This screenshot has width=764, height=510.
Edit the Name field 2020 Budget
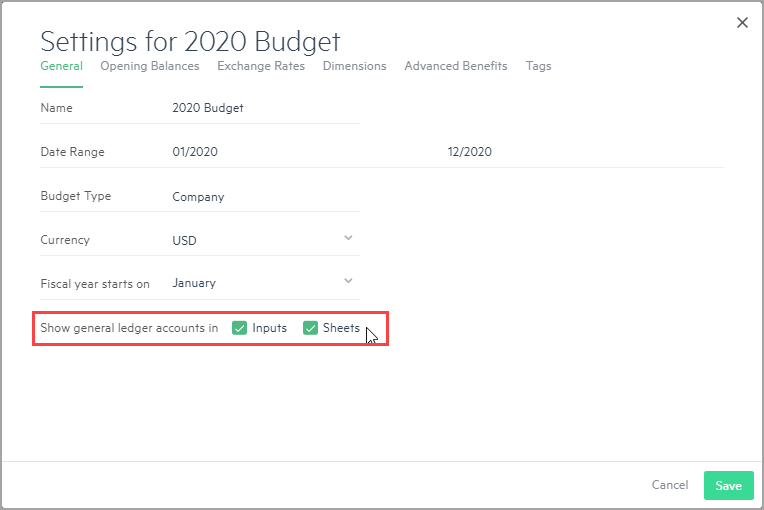tap(266, 108)
